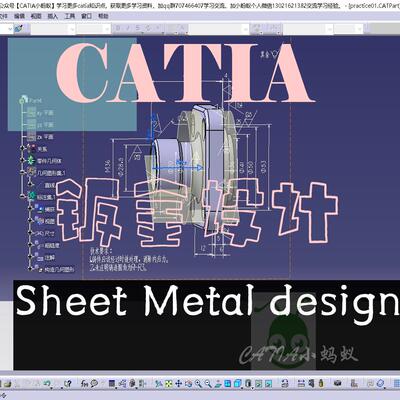Click the Swap Visible Space icon

(268, 384)
